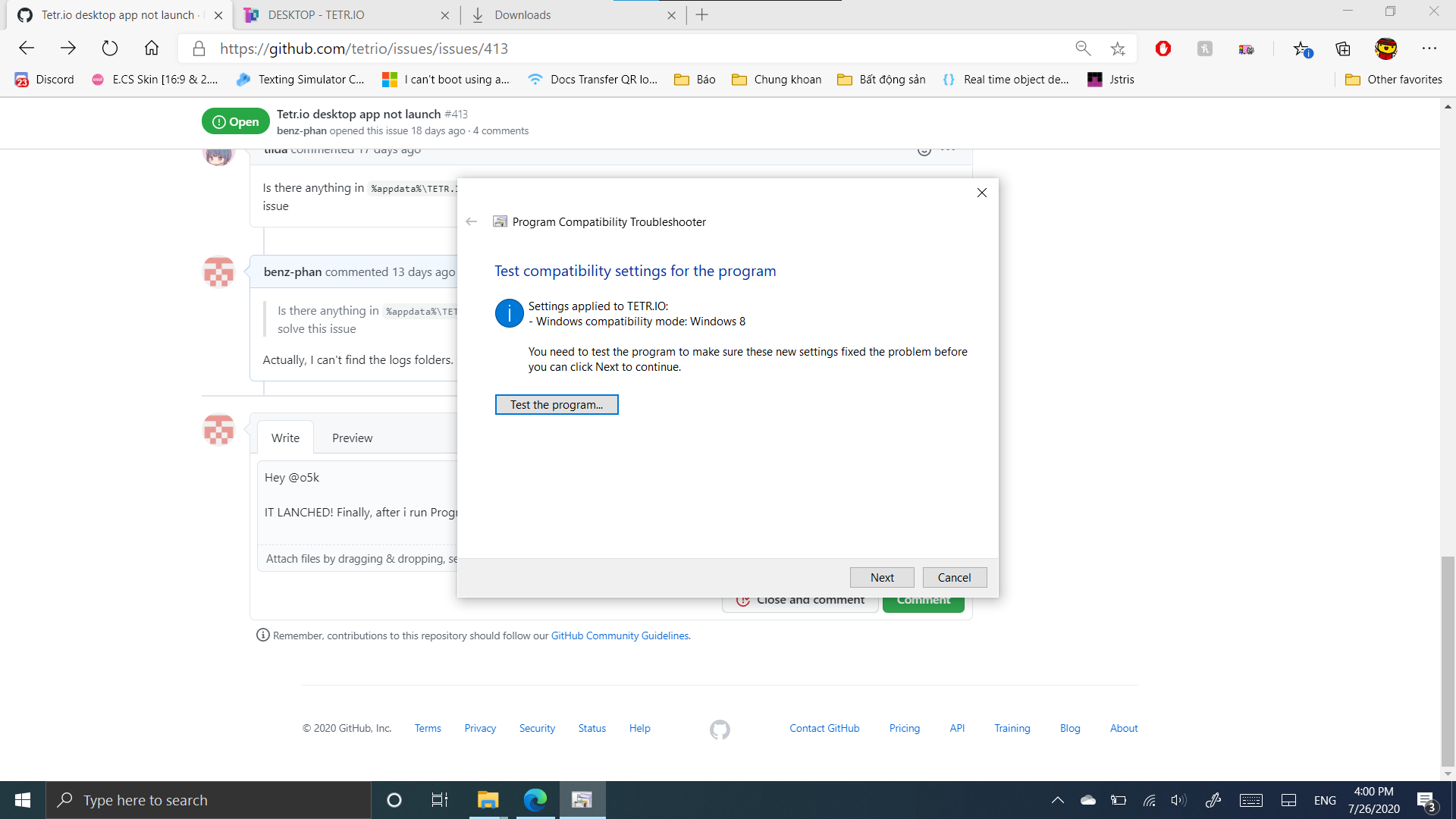Switch to the Preview tab
The image size is (1456, 819).
(352, 438)
